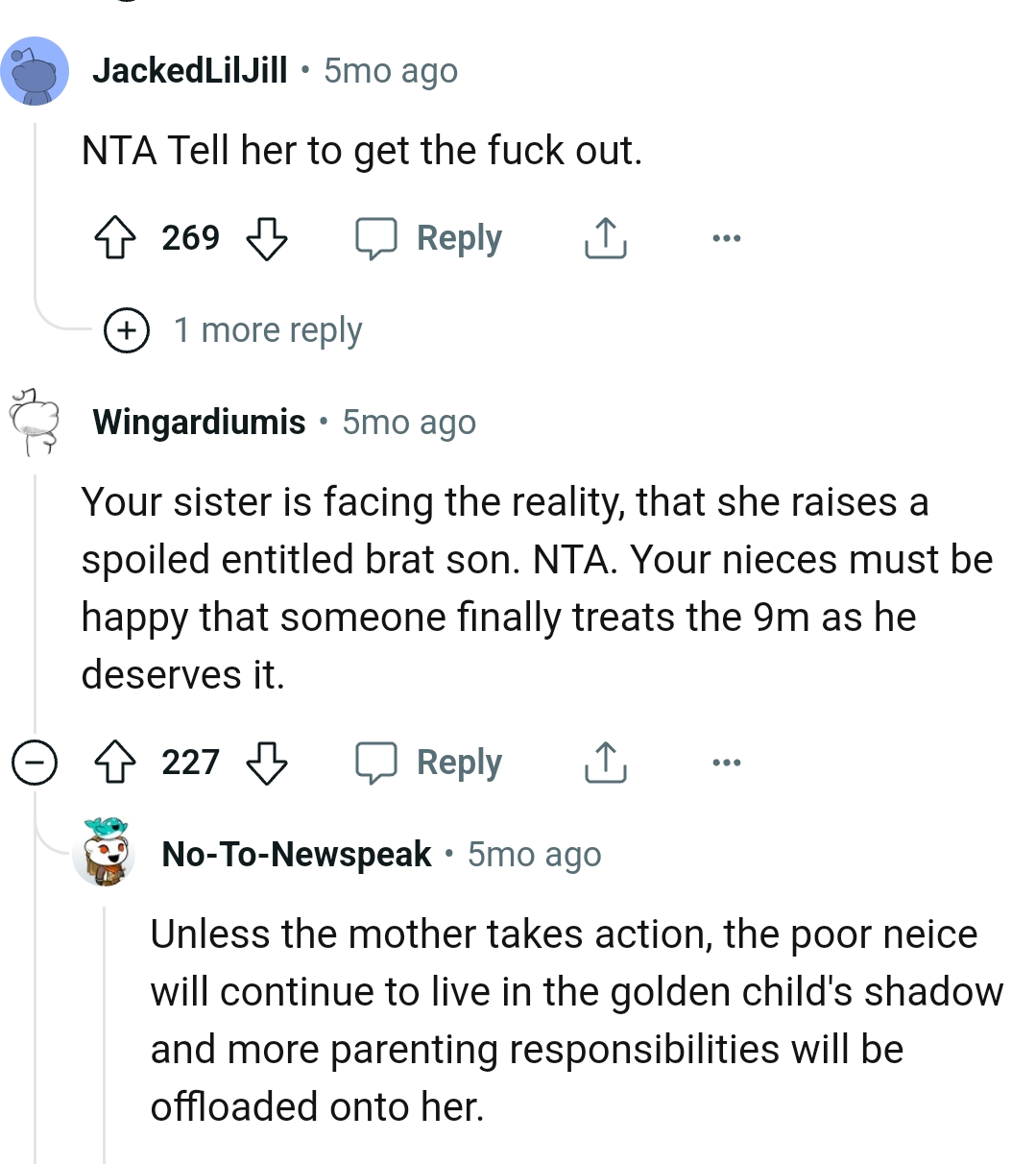Open the overflow menu on Wingardiumis's comment
The image size is (1036, 1164).
coord(727,762)
